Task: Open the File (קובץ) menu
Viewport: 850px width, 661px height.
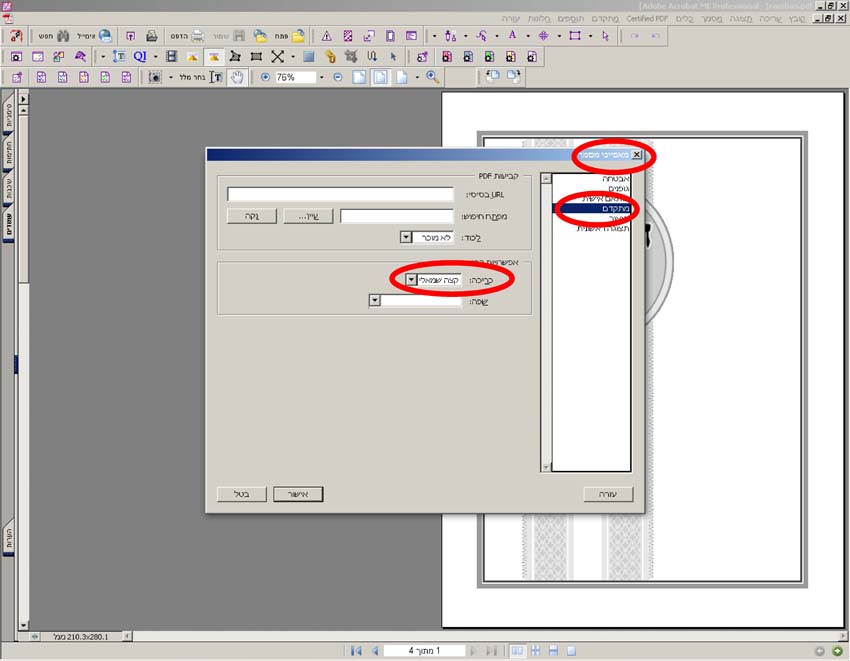Action: (797, 18)
